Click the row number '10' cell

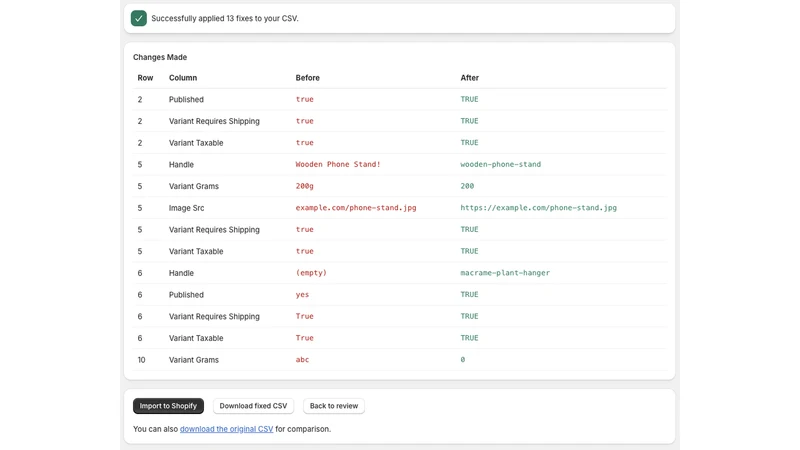point(141,360)
